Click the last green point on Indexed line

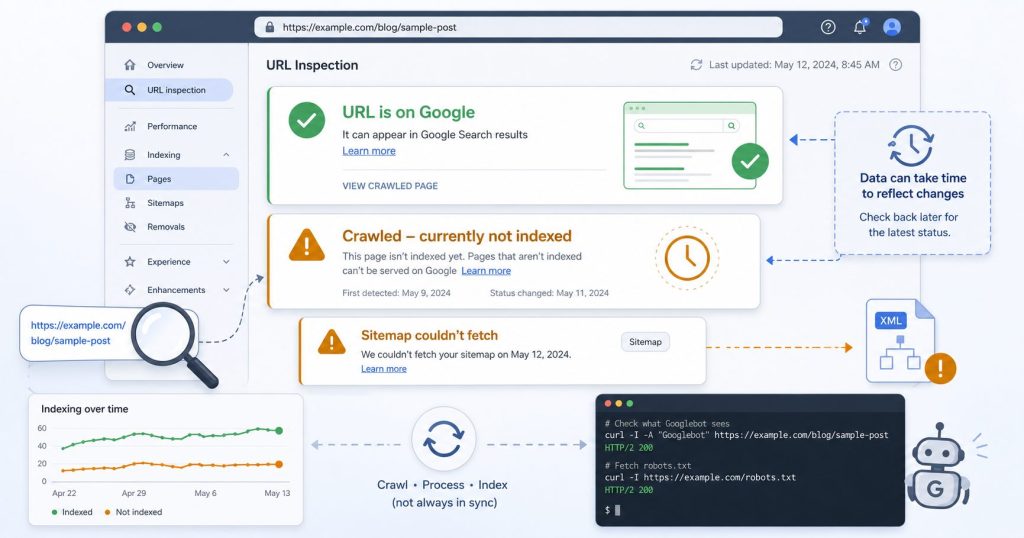point(279,430)
